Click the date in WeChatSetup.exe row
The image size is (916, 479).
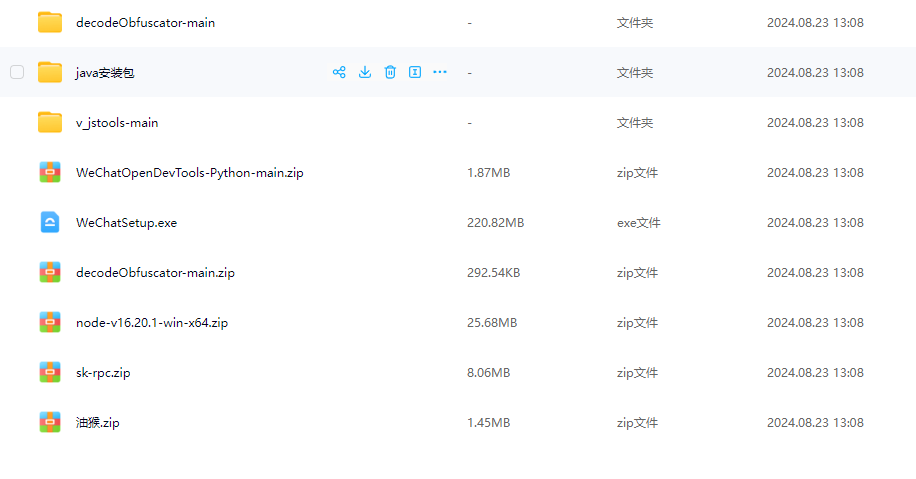tap(815, 223)
